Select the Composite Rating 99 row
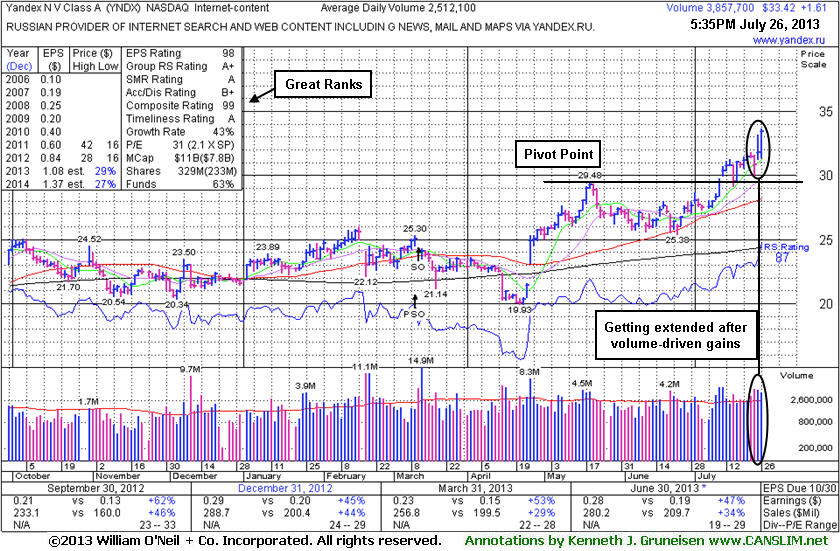This screenshot has width=840, height=551. (181, 105)
